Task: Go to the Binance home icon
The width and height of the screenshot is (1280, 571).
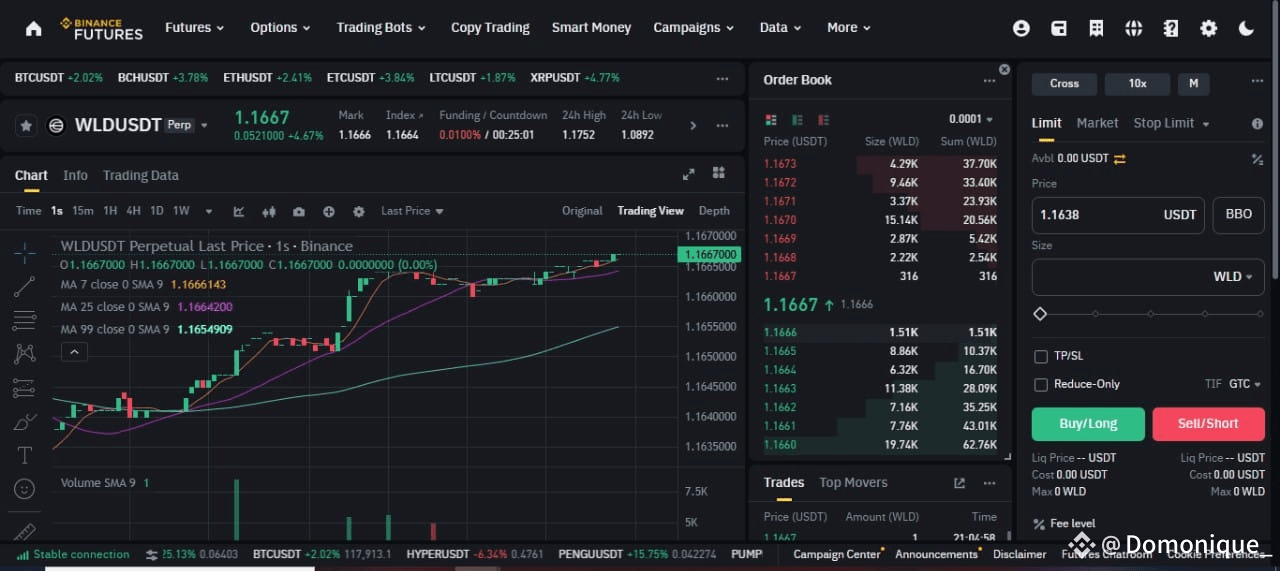Action: (33, 28)
